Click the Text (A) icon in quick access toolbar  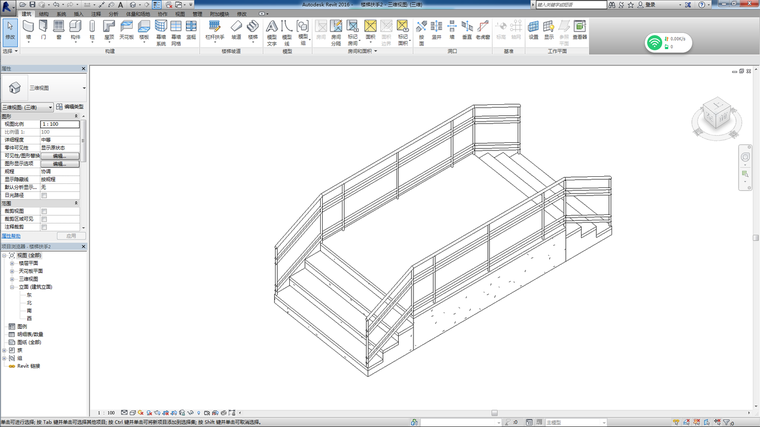point(121,4)
